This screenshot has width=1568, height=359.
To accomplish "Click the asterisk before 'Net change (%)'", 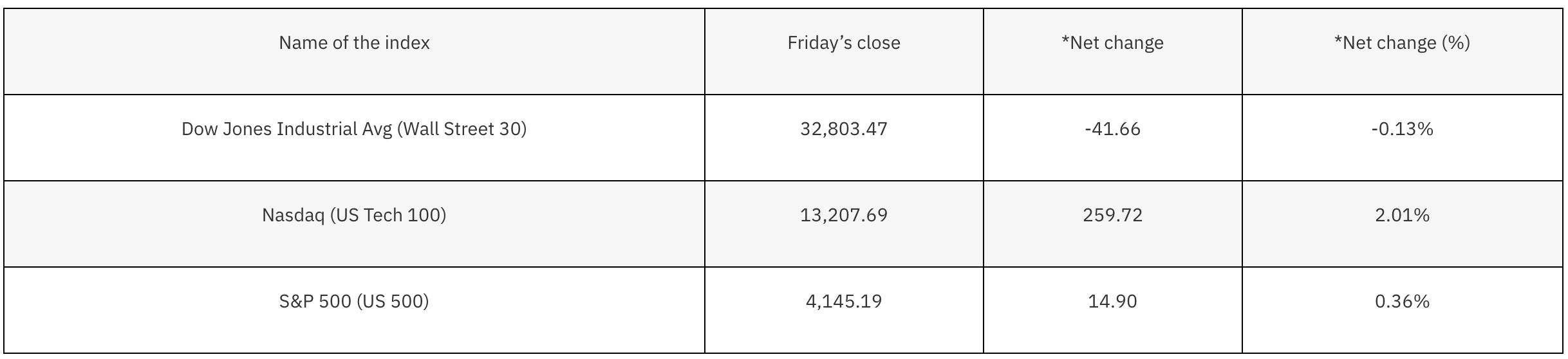I will pyautogui.click(x=1339, y=39).
